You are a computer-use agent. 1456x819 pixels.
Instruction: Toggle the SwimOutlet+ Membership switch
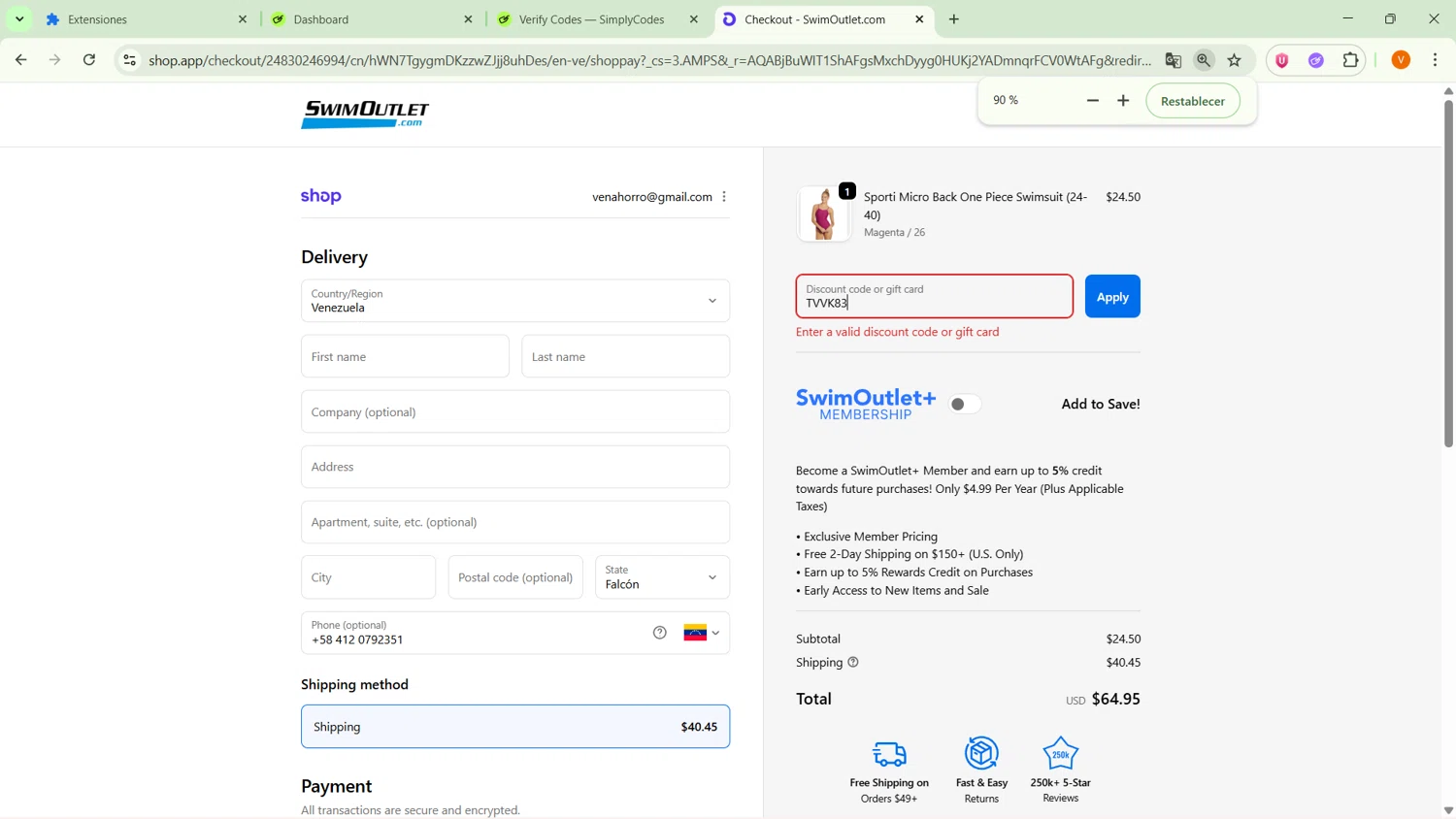tap(965, 404)
